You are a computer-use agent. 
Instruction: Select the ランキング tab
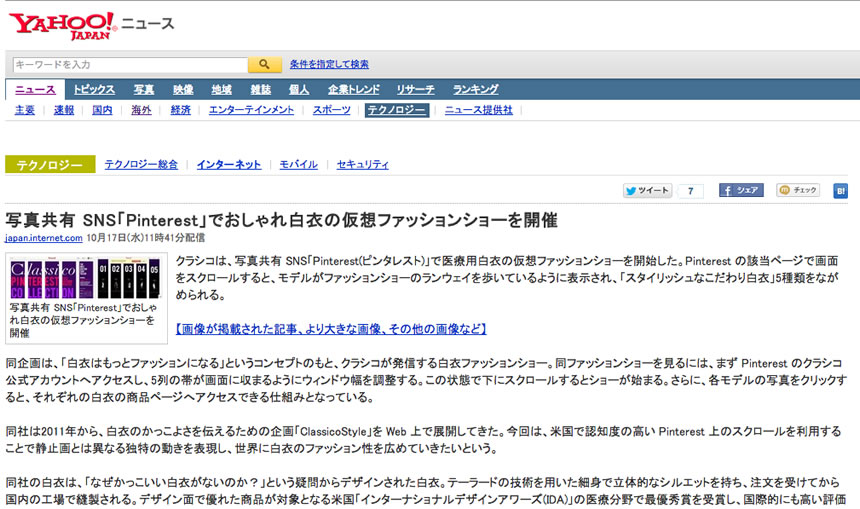(476, 89)
